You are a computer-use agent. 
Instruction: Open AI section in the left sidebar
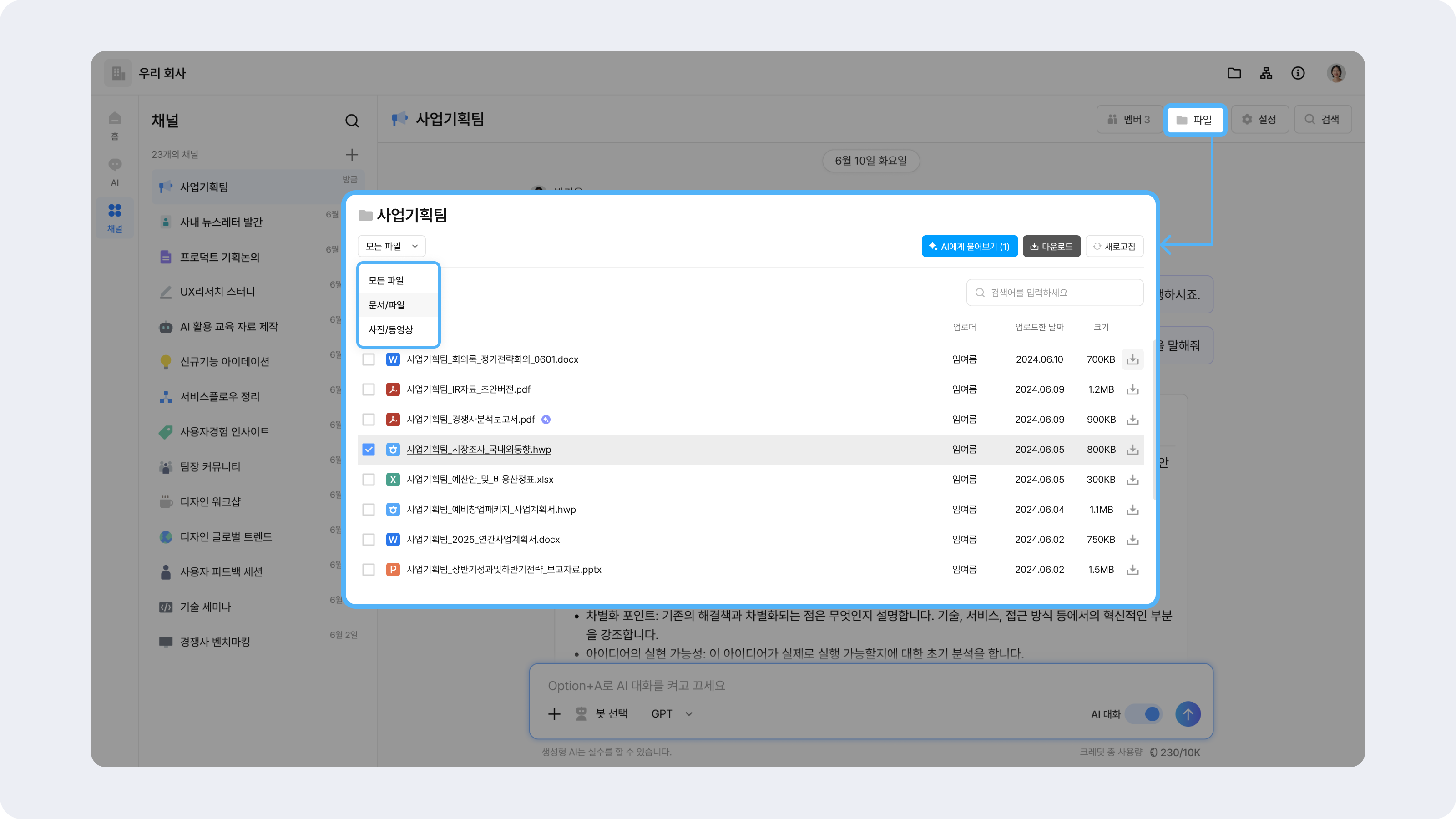(115, 172)
